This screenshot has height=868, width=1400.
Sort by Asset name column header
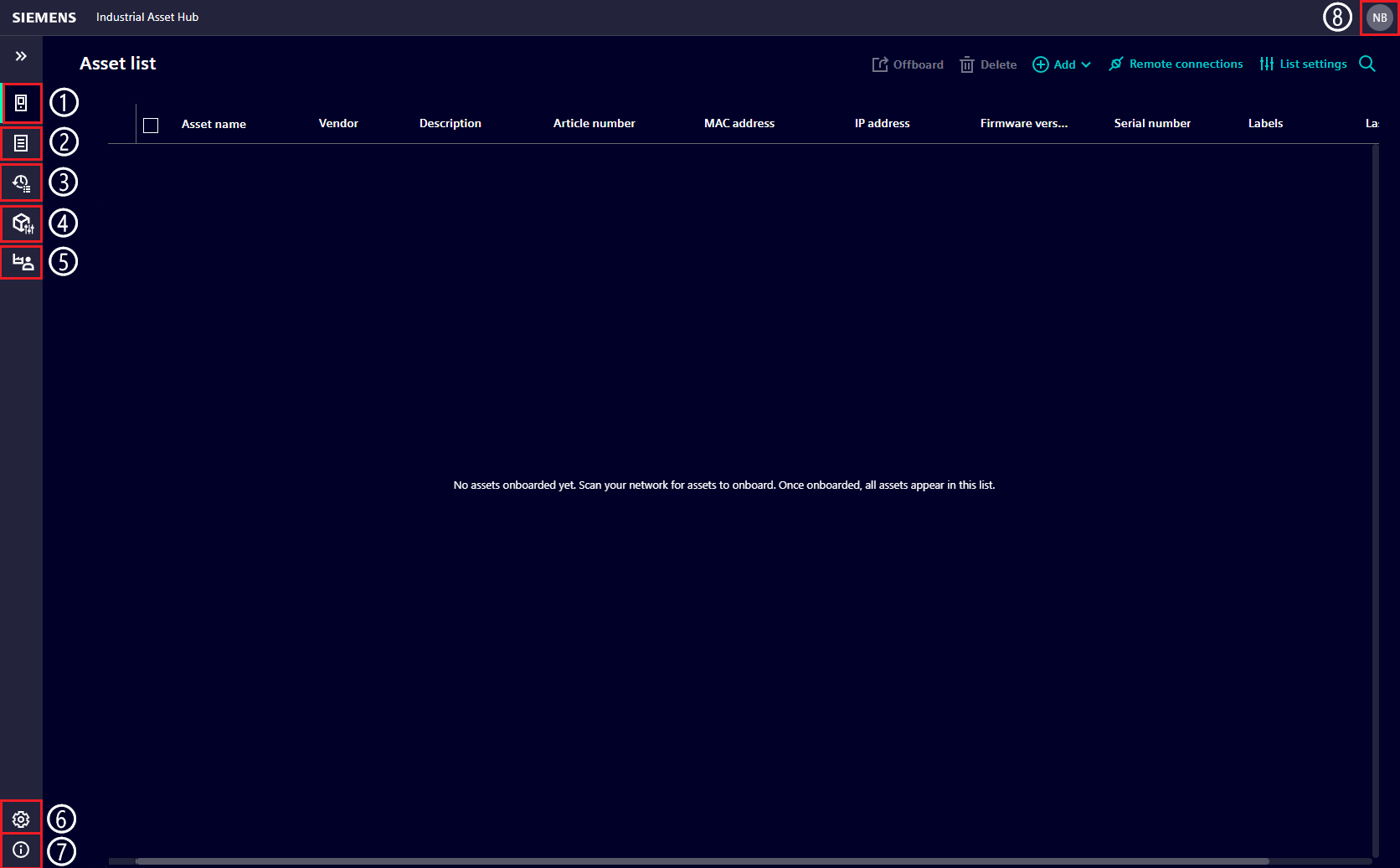click(x=214, y=124)
